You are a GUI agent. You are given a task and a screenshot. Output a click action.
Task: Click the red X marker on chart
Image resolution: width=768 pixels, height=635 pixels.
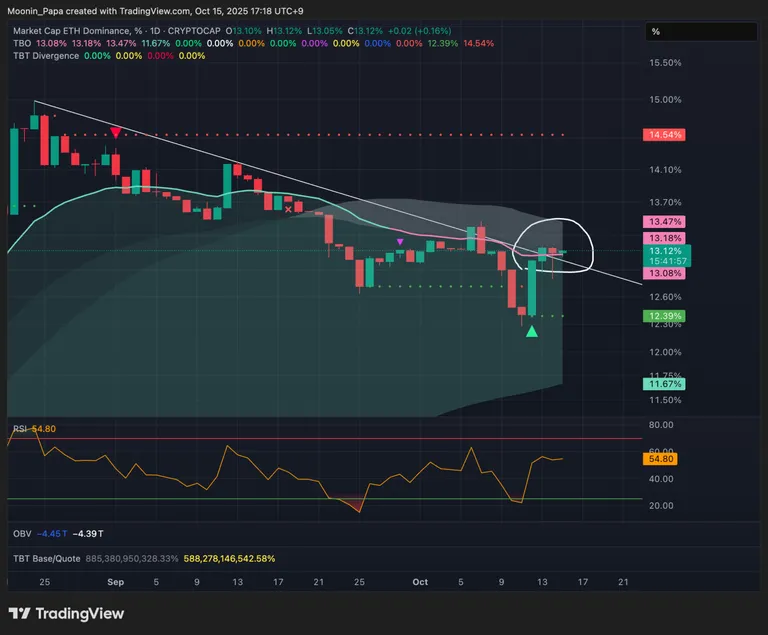[x=289, y=210]
